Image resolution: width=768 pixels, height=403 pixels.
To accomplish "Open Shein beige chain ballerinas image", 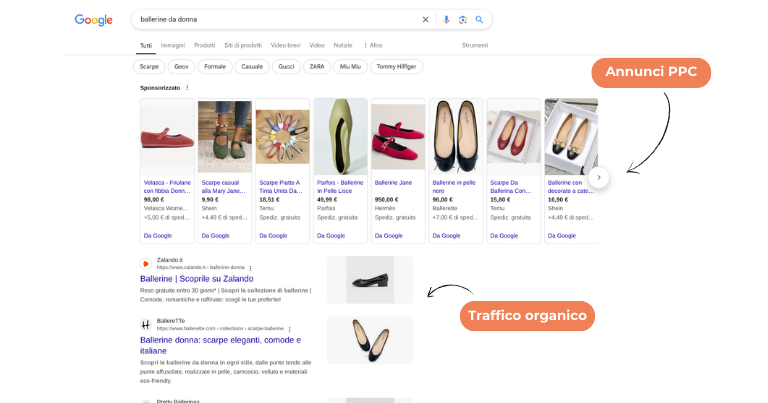I will pos(571,137).
